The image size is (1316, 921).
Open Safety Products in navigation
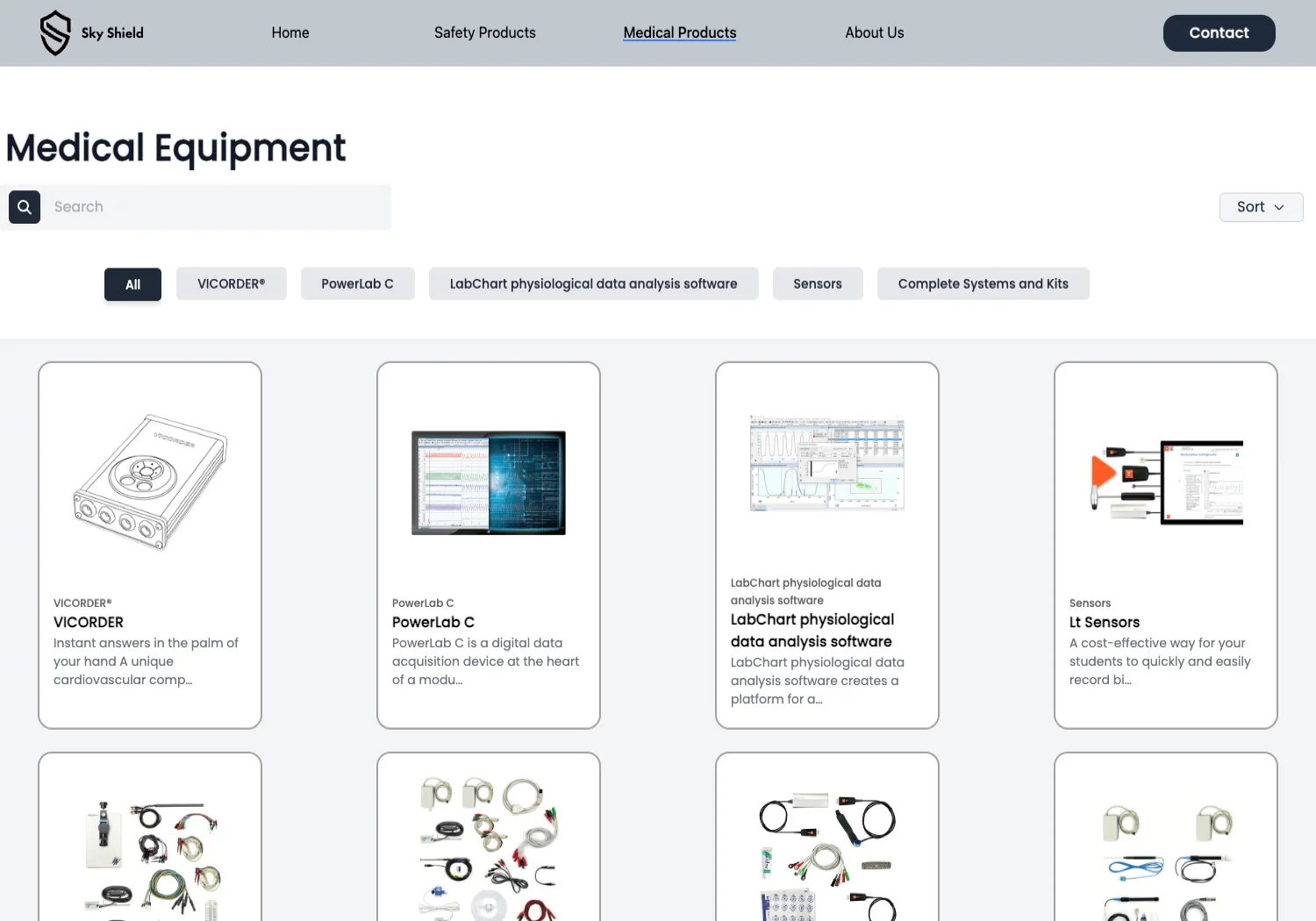[x=485, y=32]
